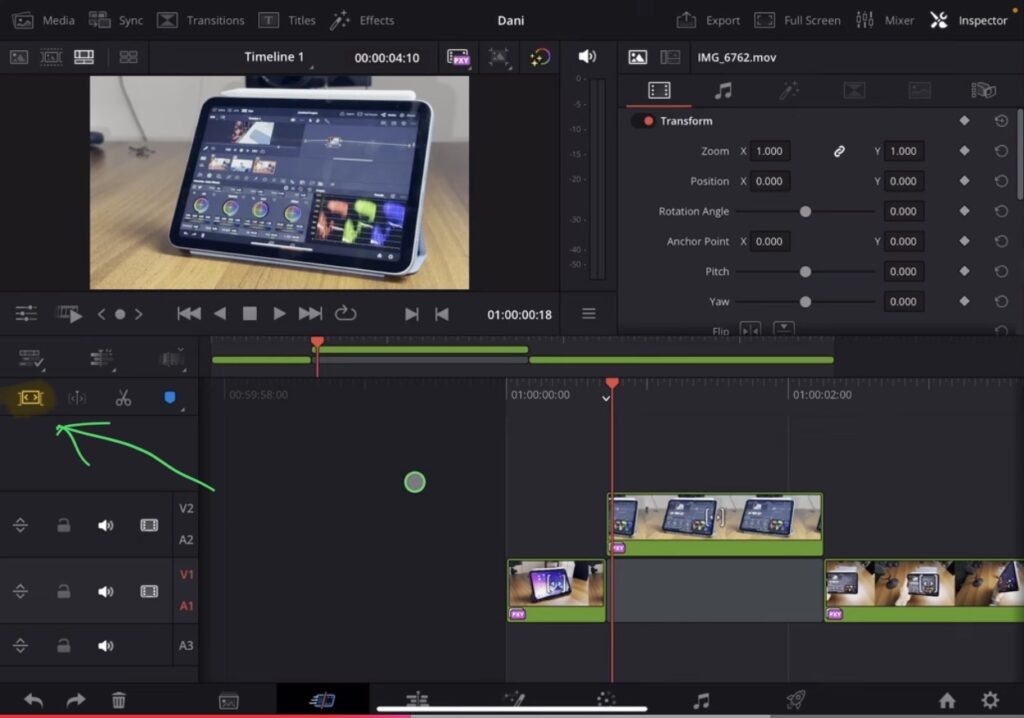Open the viewer options hamburger menu

point(589,314)
